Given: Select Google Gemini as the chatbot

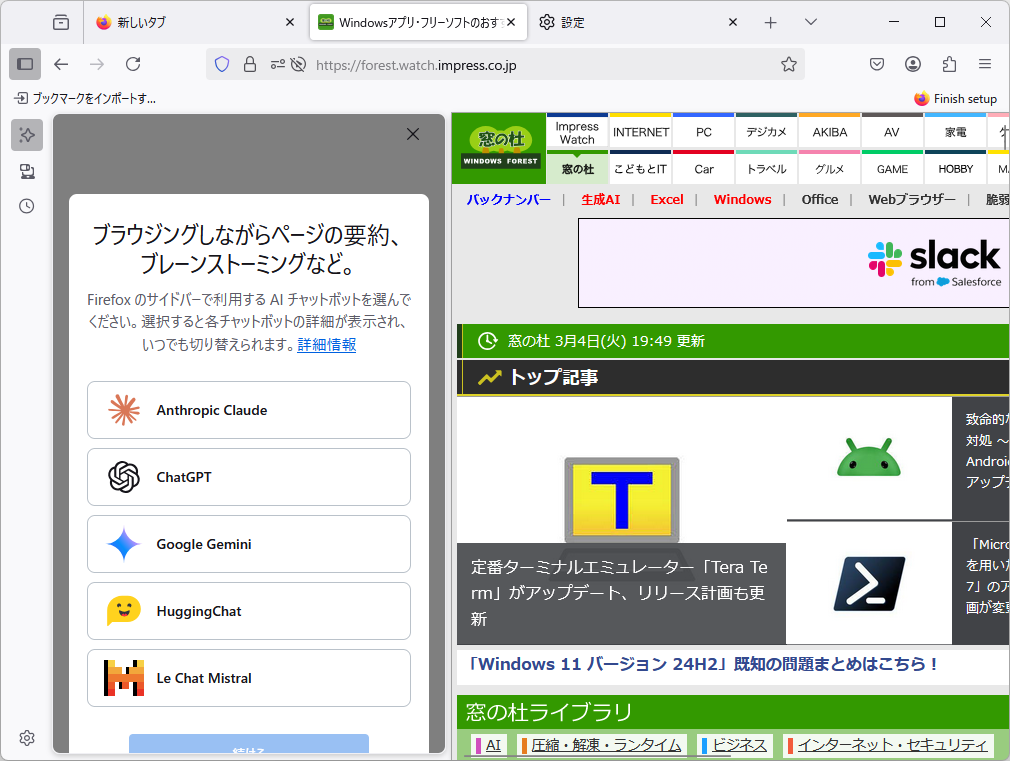Looking at the screenshot, I should [248, 544].
